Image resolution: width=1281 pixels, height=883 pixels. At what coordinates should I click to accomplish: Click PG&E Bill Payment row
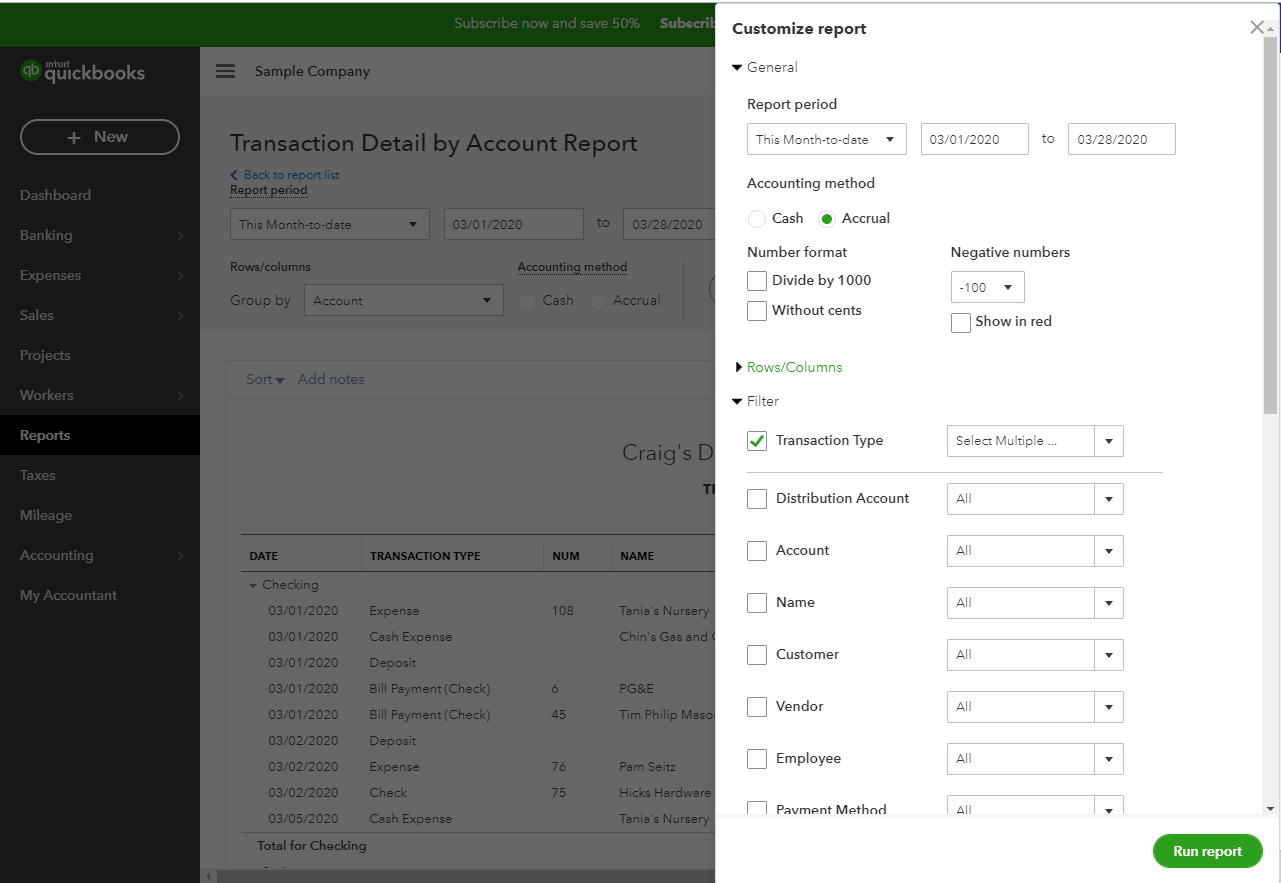tap(480, 689)
